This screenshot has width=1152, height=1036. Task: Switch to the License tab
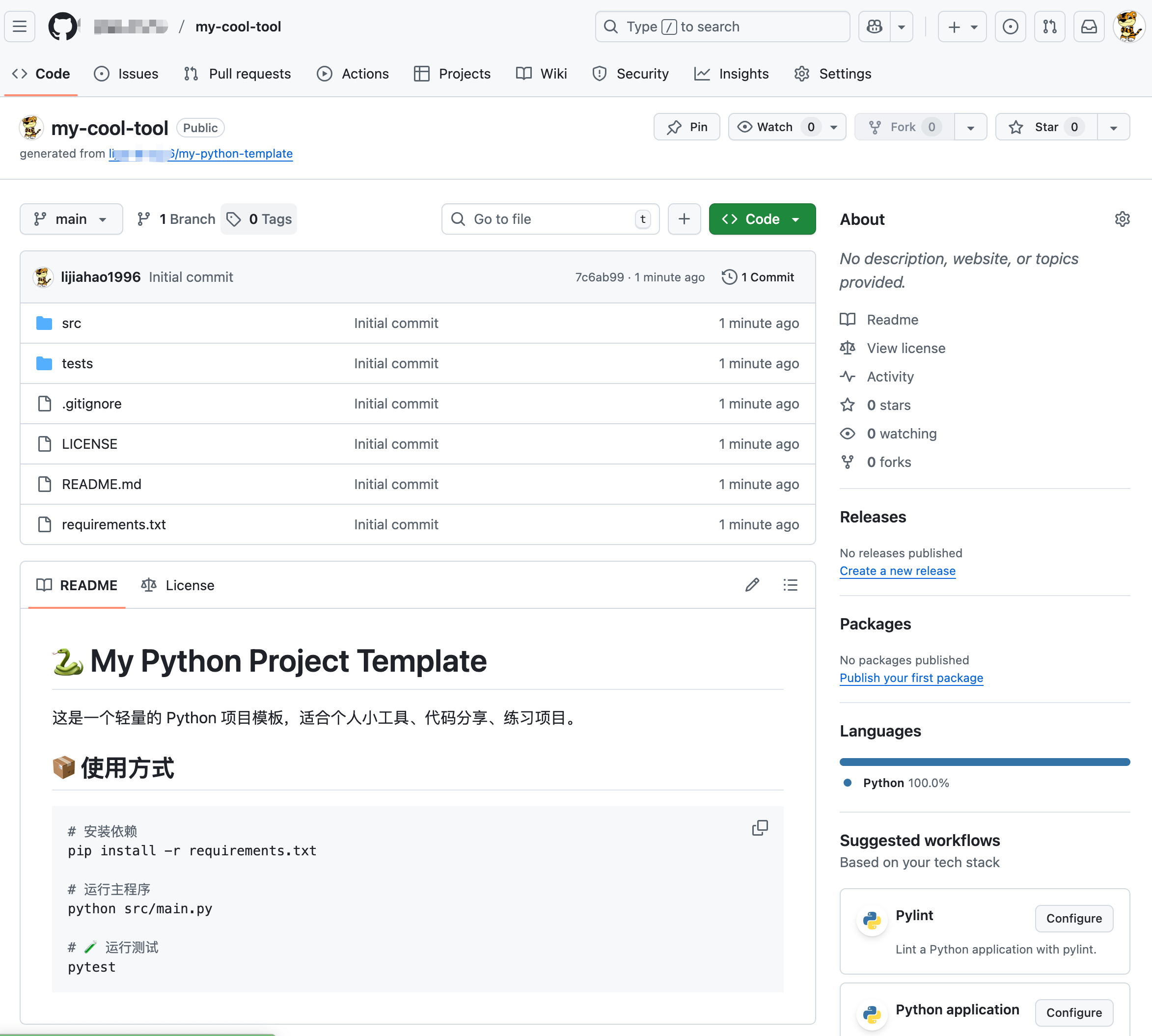[178, 585]
